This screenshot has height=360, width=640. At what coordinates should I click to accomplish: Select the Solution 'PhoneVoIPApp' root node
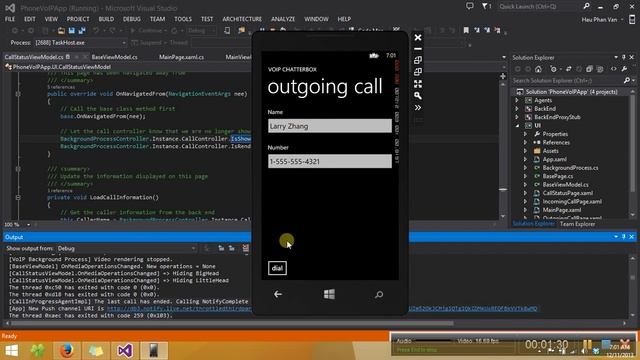point(571,92)
